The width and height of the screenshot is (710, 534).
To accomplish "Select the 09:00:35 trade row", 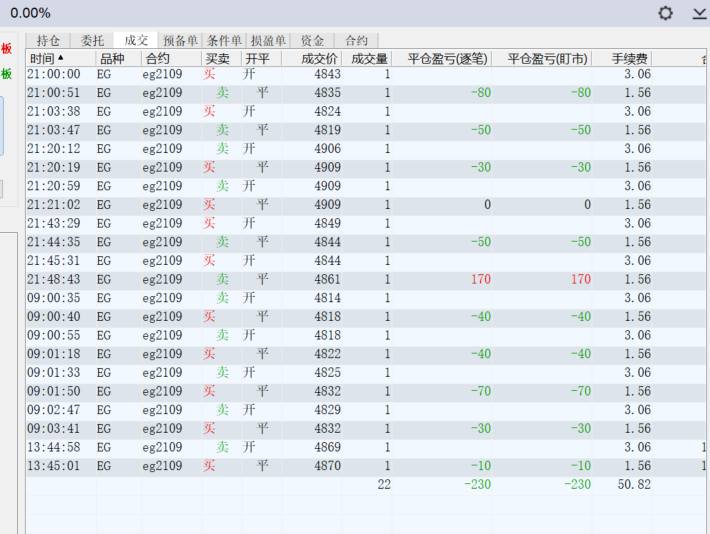I will 365,298.
